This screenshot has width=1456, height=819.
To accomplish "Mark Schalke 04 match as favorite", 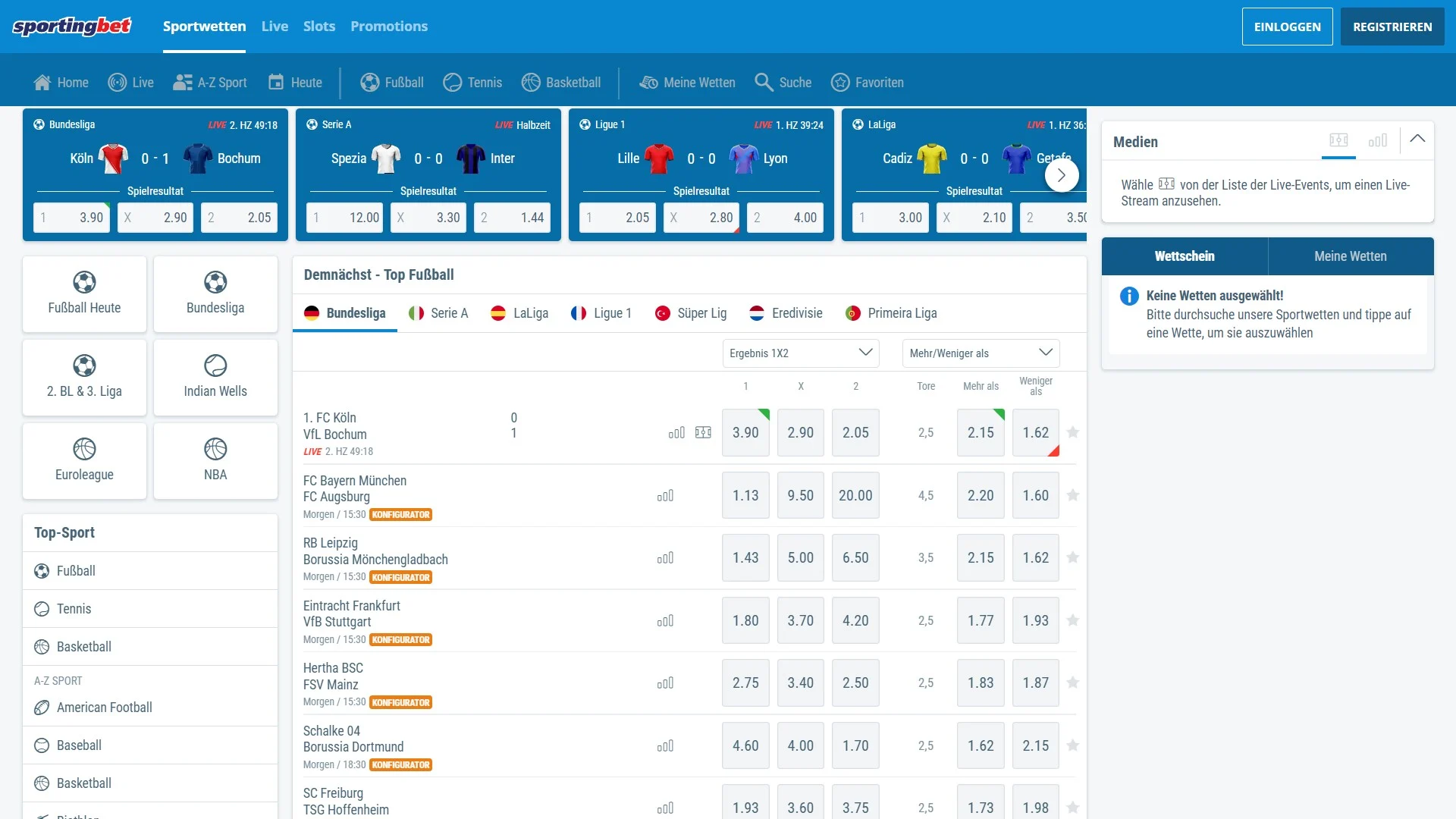I will click(1072, 745).
